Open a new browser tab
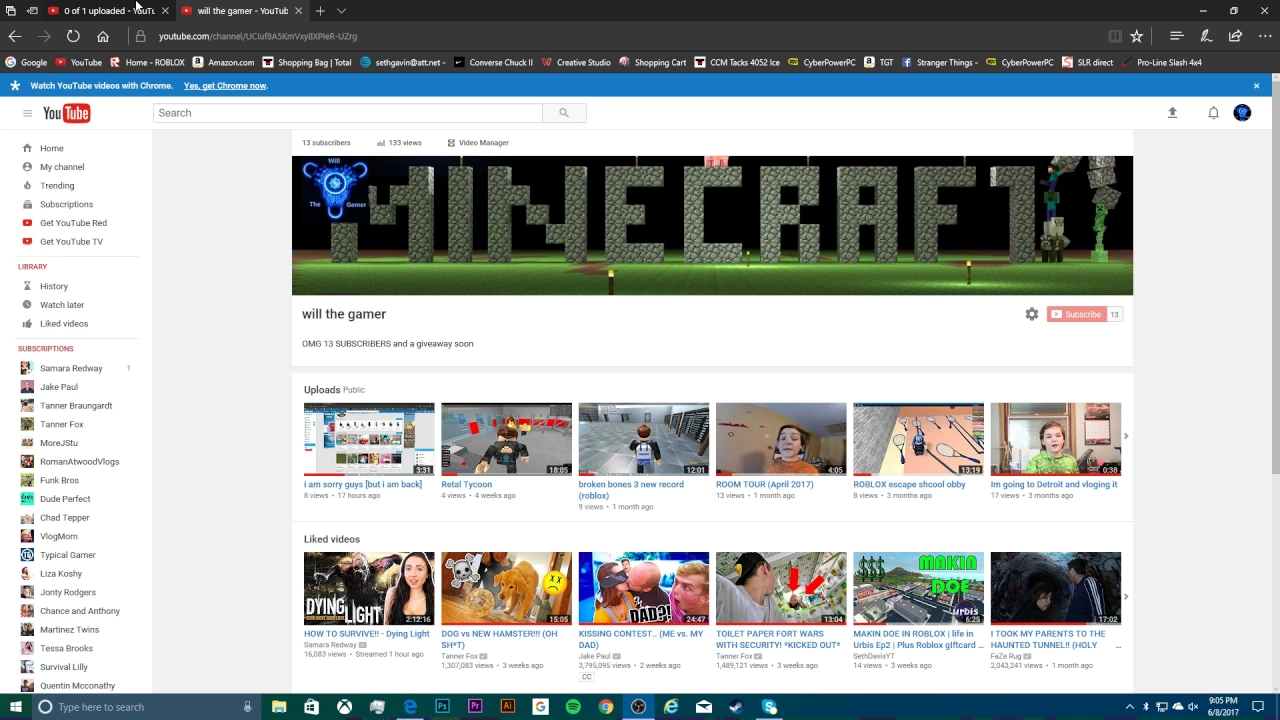 coord(320,11)
